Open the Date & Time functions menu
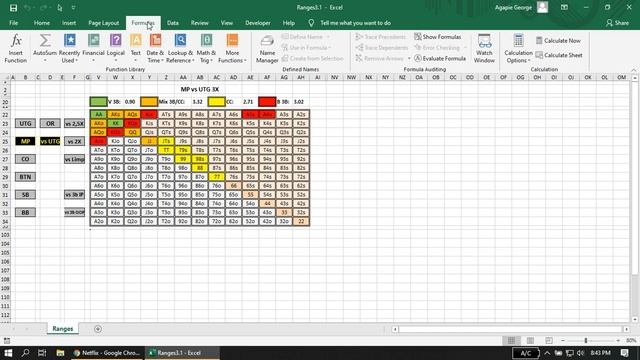The image size is (640, 360). coord(155,48)
